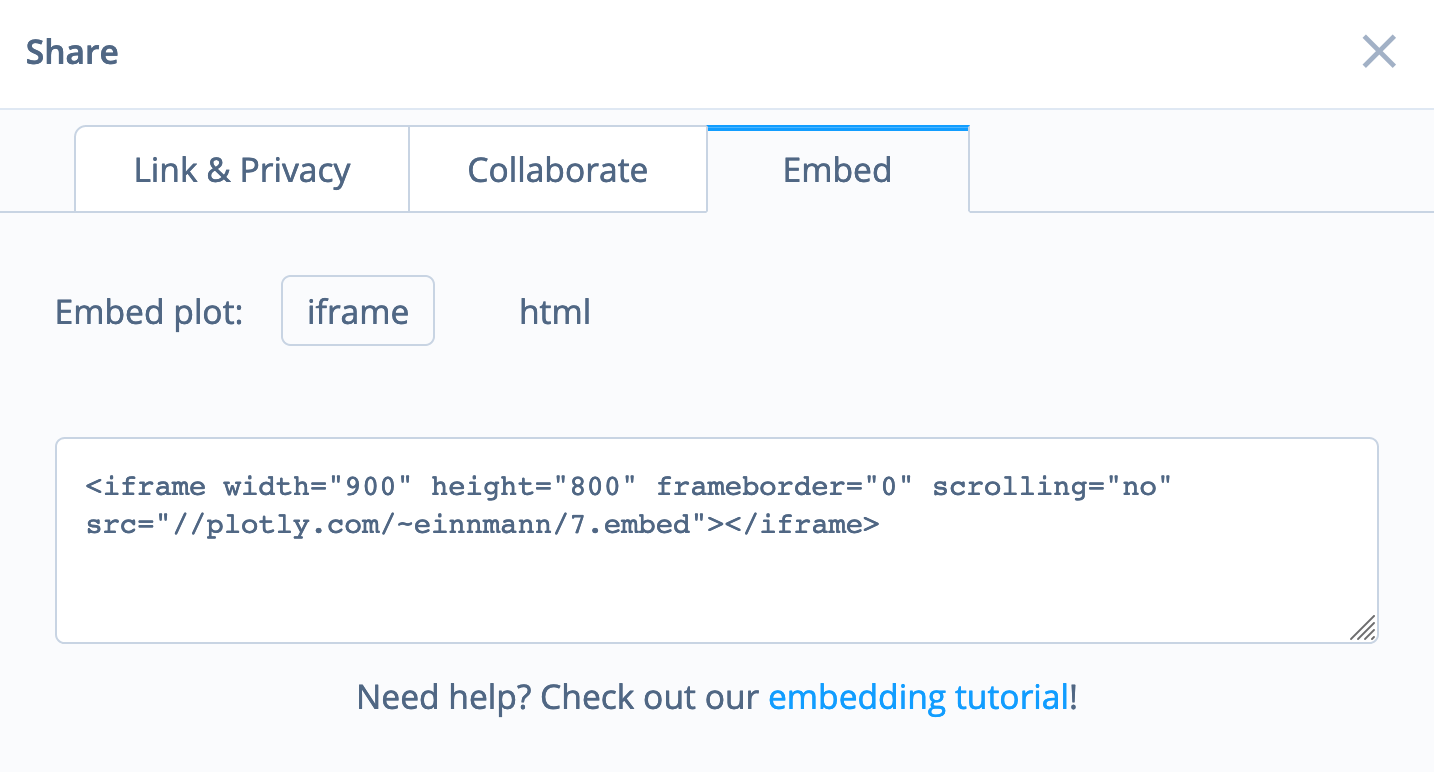Switch the embed type to html

(555, 311)
